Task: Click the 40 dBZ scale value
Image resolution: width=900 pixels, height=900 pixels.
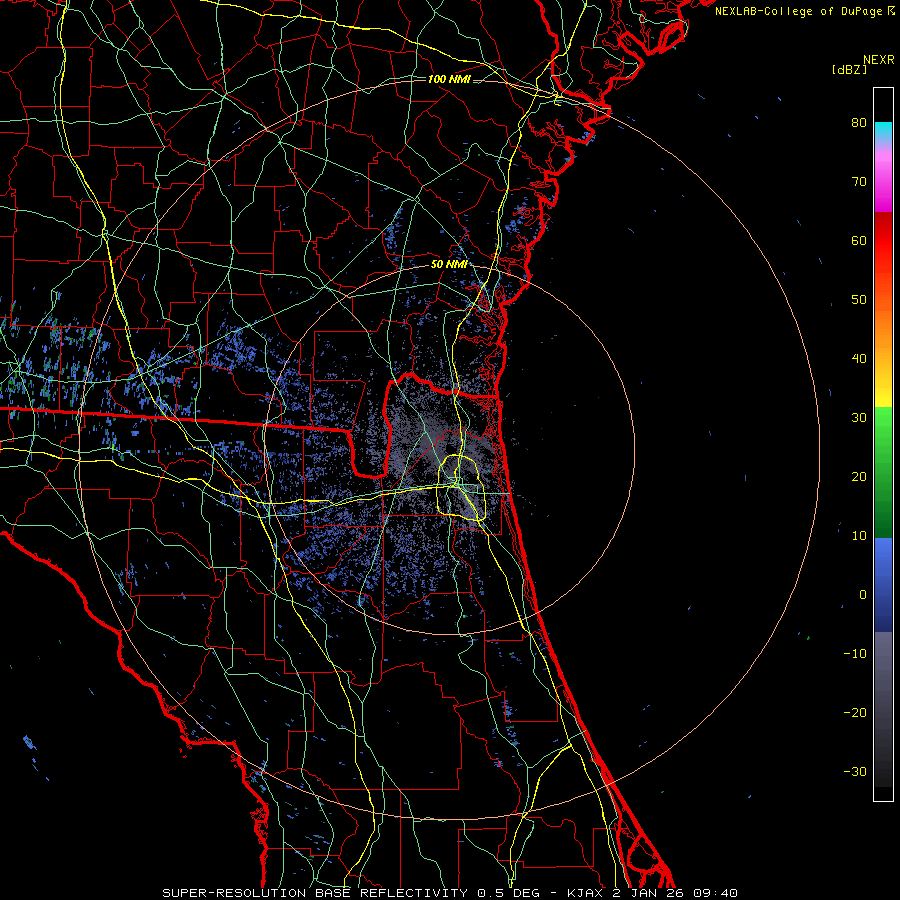Action: 859,359
